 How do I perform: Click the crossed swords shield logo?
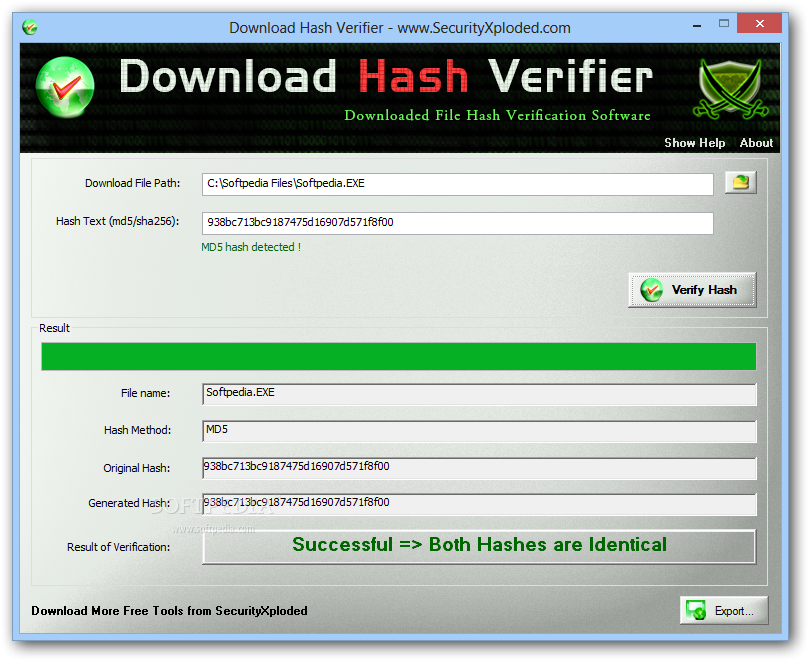(730, 88)
